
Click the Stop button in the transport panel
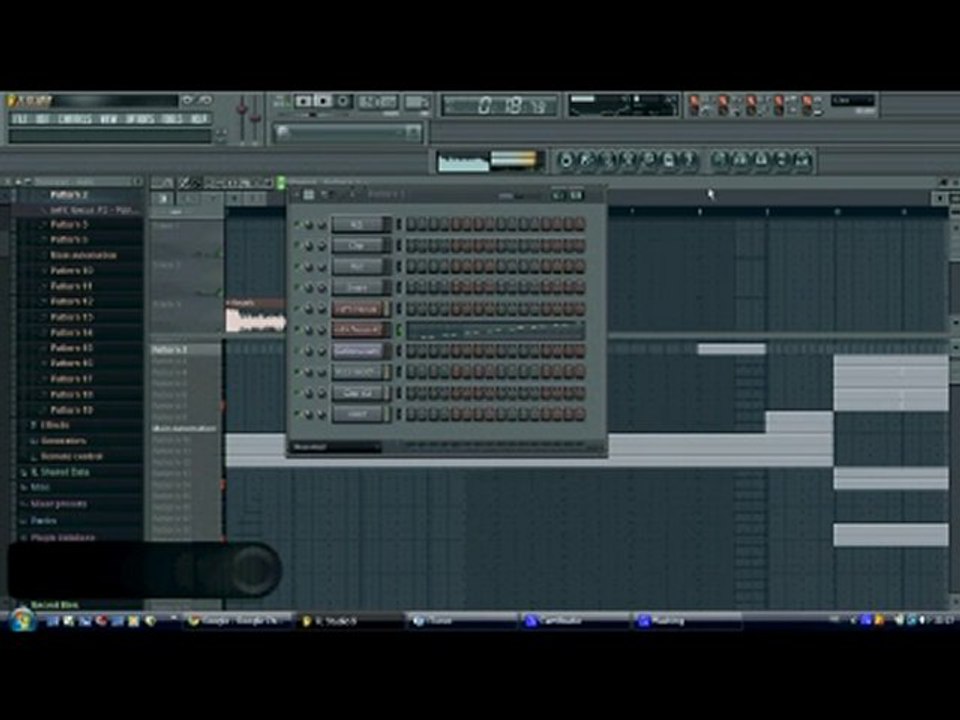click(x=323, y=101)
